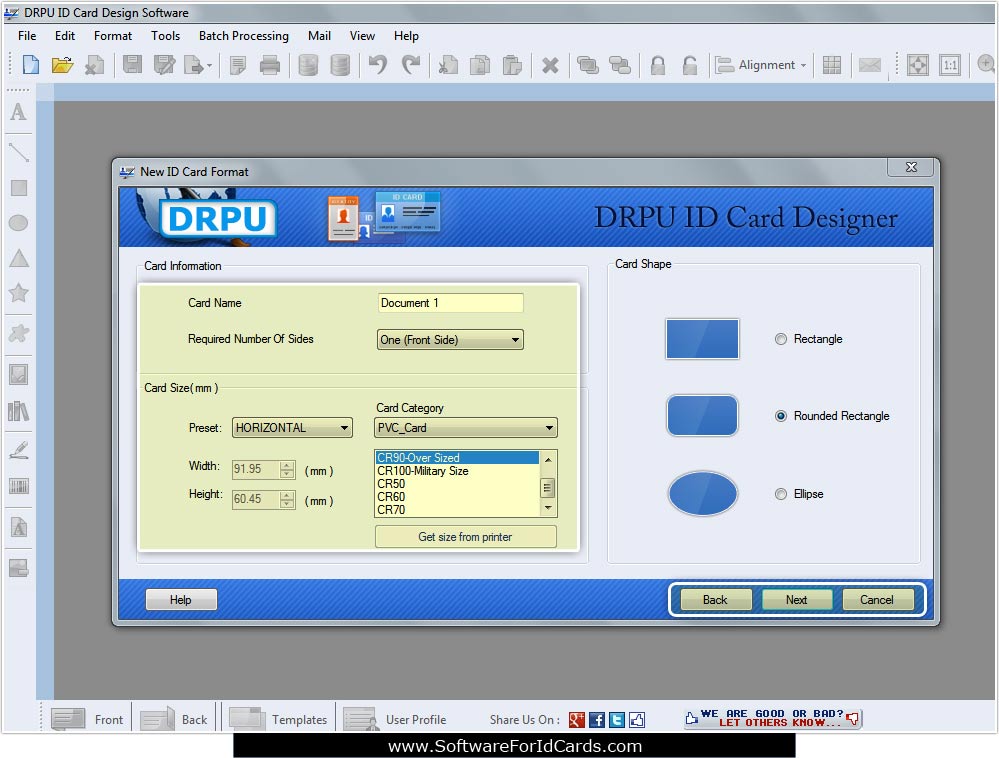Select the Triangle shape tool in sidebar
This screenshot has height=758, width=999.
point(18,258)
